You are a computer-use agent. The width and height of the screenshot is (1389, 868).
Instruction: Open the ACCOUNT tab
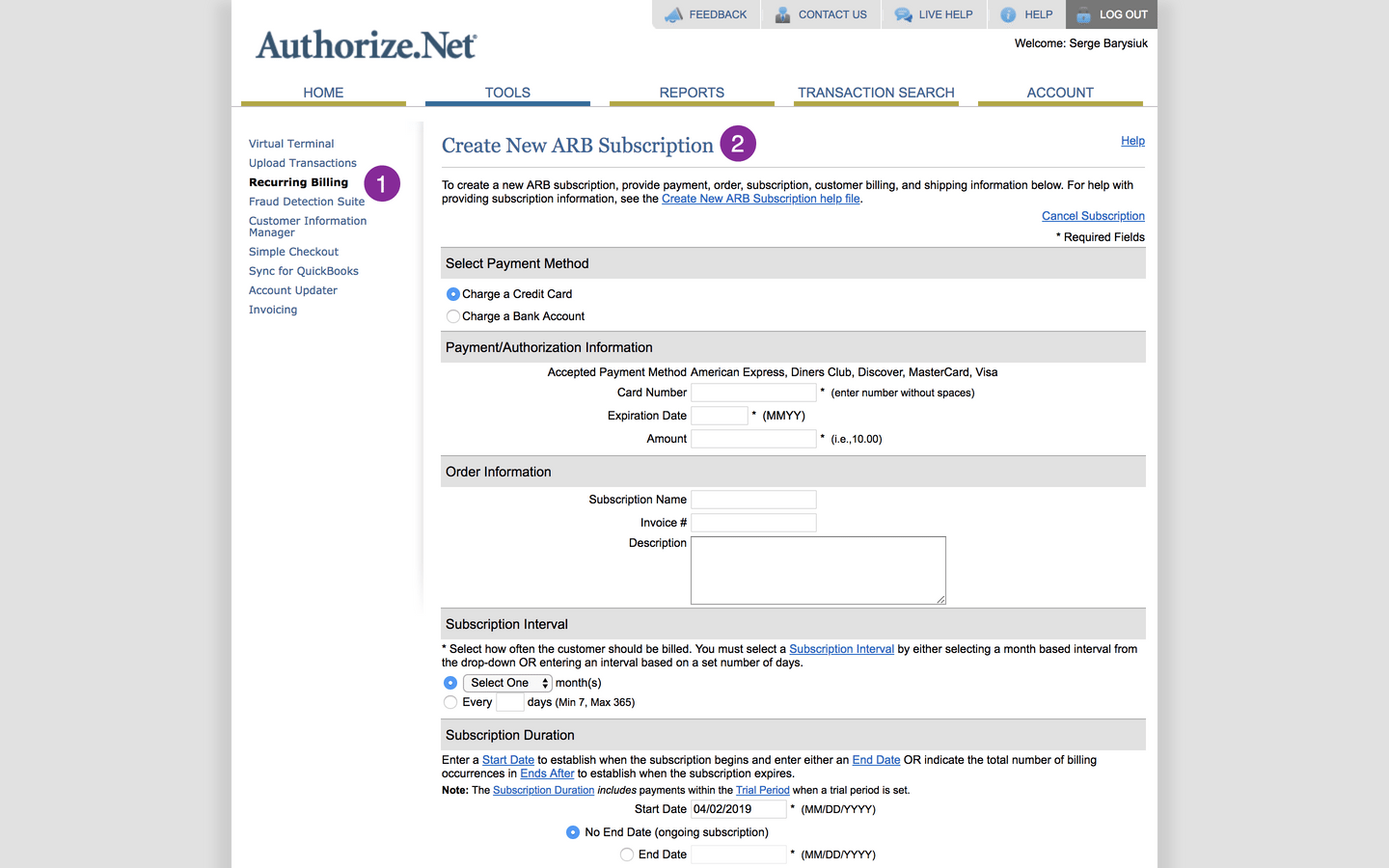coord(1060,93)
